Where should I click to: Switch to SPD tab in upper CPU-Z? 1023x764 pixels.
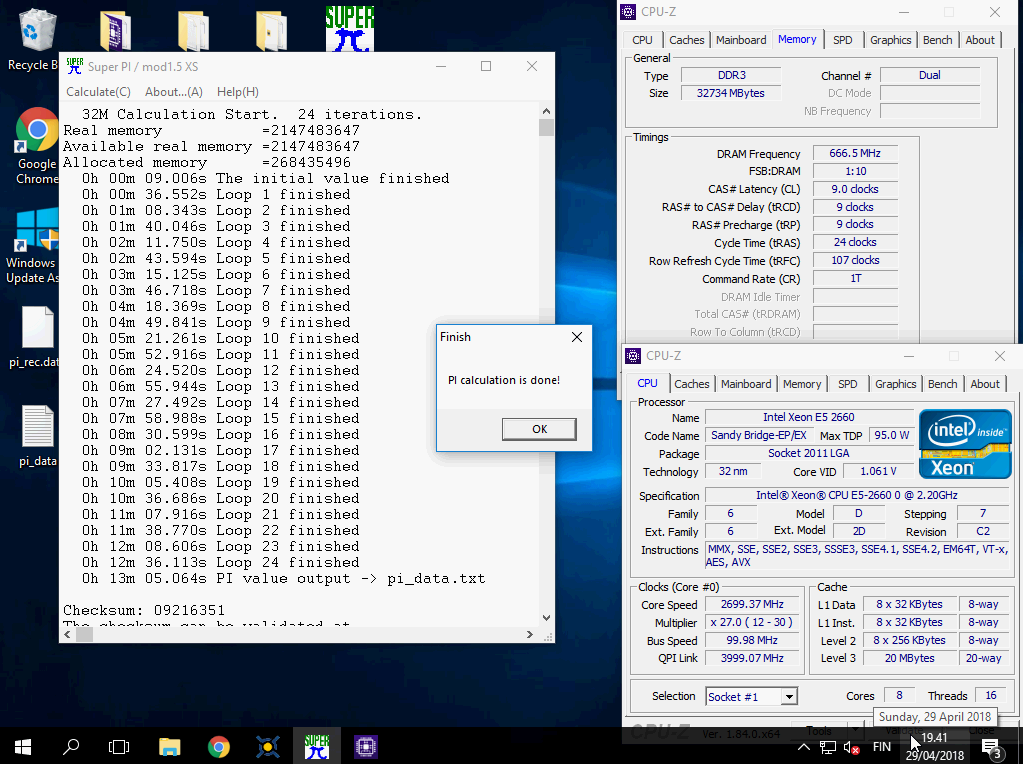point(842,40)
